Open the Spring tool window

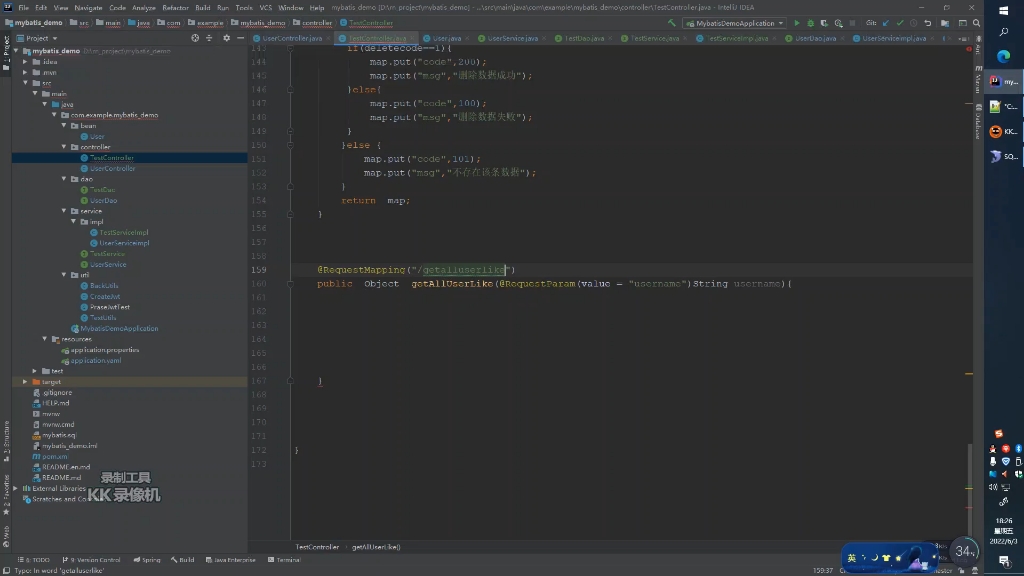coord(147,560)
